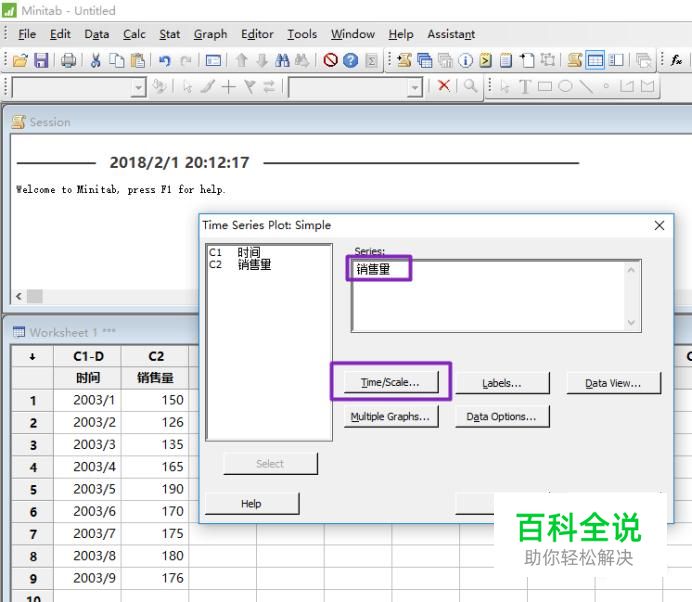
Task: Open the second toolbar combo box dropdown
Action: pyautogui.click(x=414, y=87)
